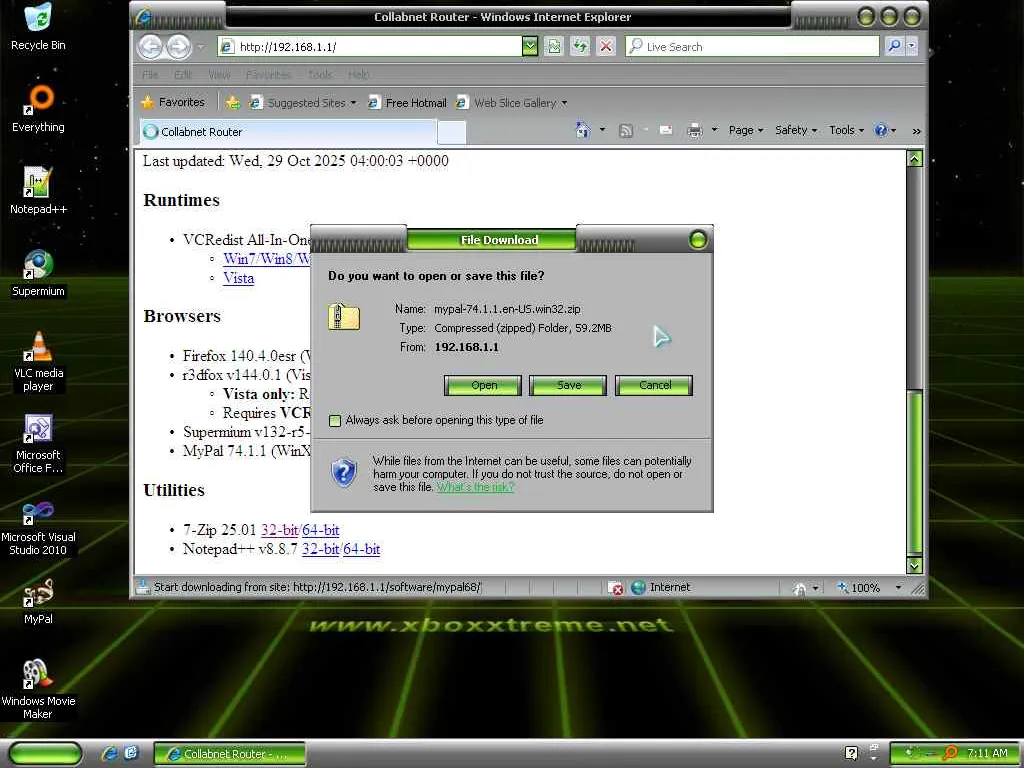This screenshot has height=768, width=1024.
Task: Select the Supermium desktop shortcut
Action: 38,273
